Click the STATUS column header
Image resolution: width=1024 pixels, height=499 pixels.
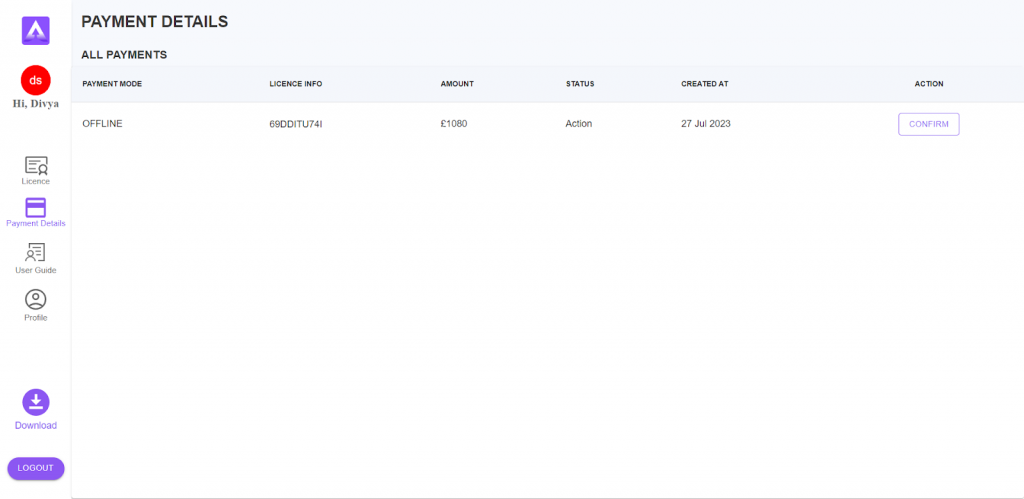[580, 84]
